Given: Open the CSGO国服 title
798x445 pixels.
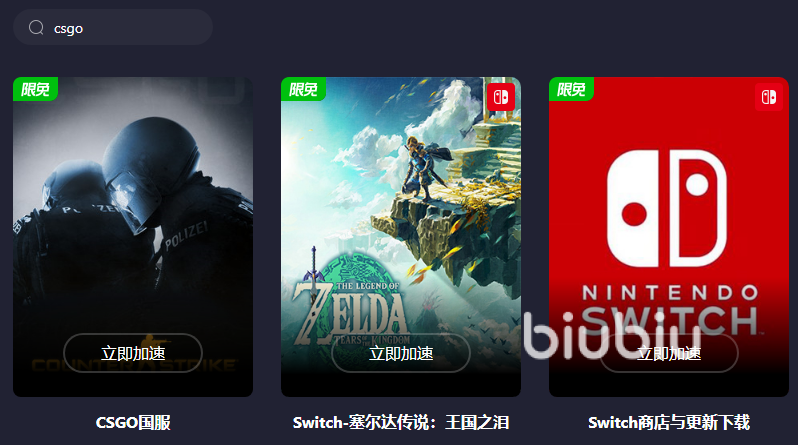Looking at the screenshot, I should 133,422.
